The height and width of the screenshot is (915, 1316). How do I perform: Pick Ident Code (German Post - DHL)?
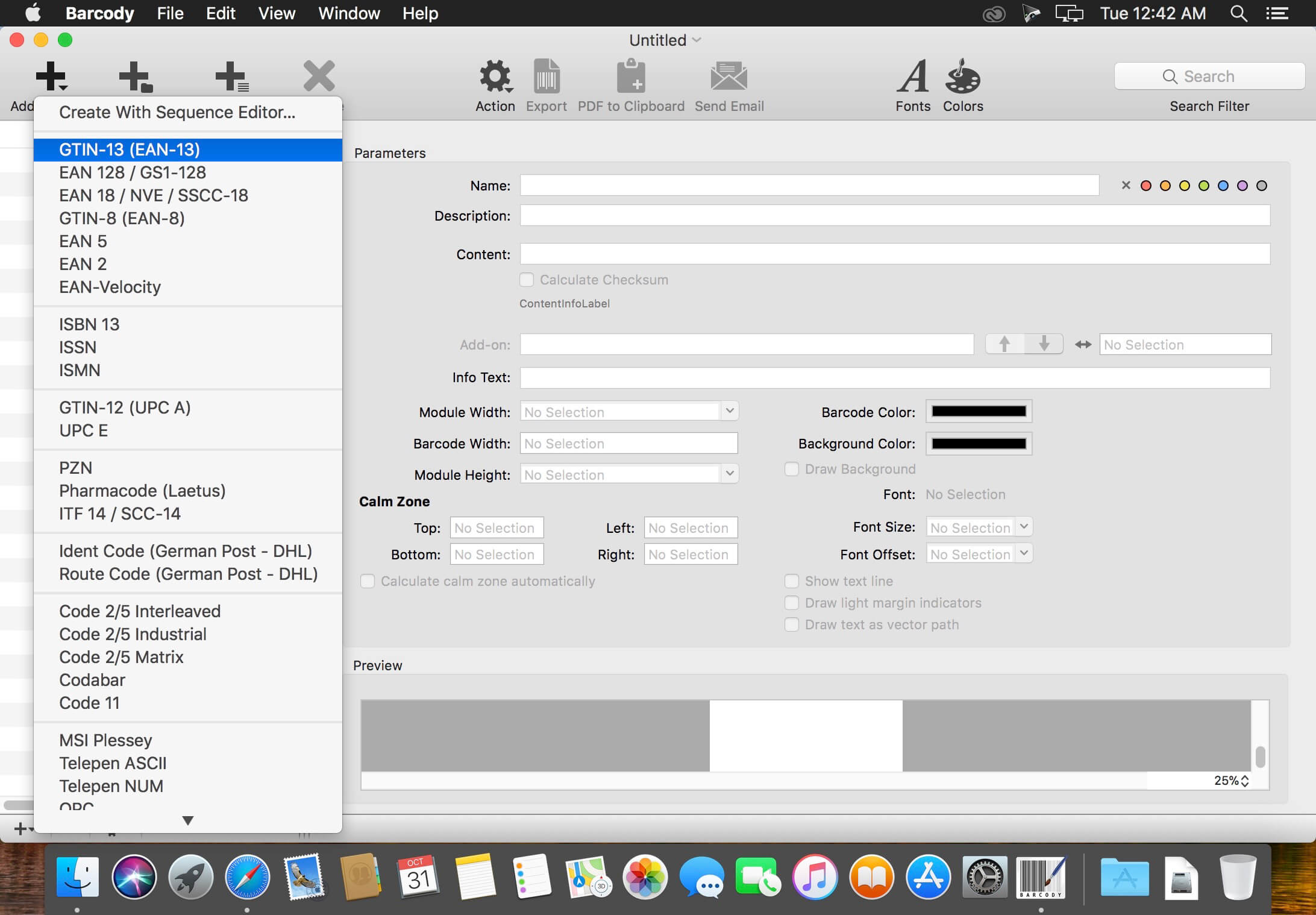pos(188,551)
